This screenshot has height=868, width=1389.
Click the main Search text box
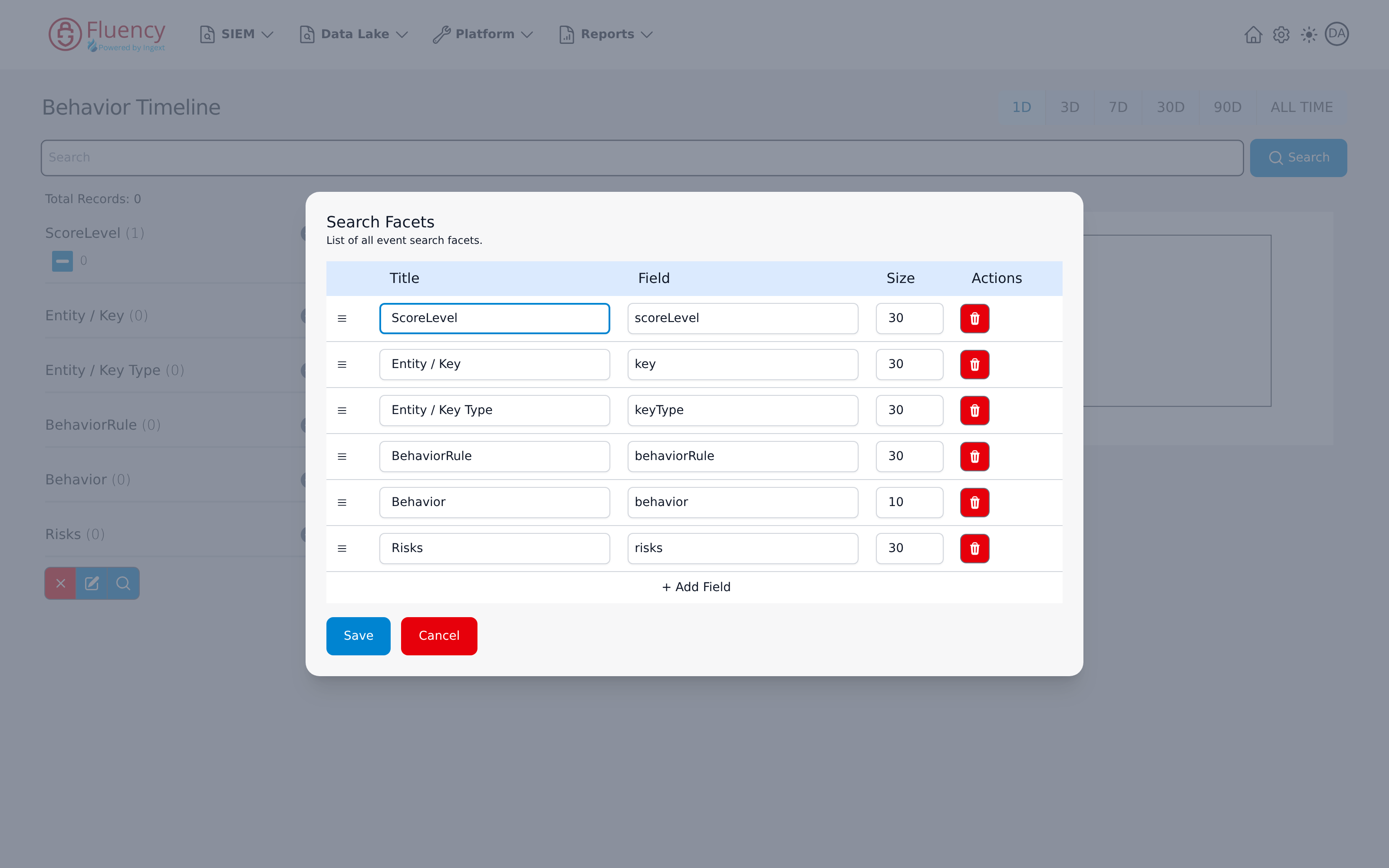pyautogui.click(x=642, y=158)
